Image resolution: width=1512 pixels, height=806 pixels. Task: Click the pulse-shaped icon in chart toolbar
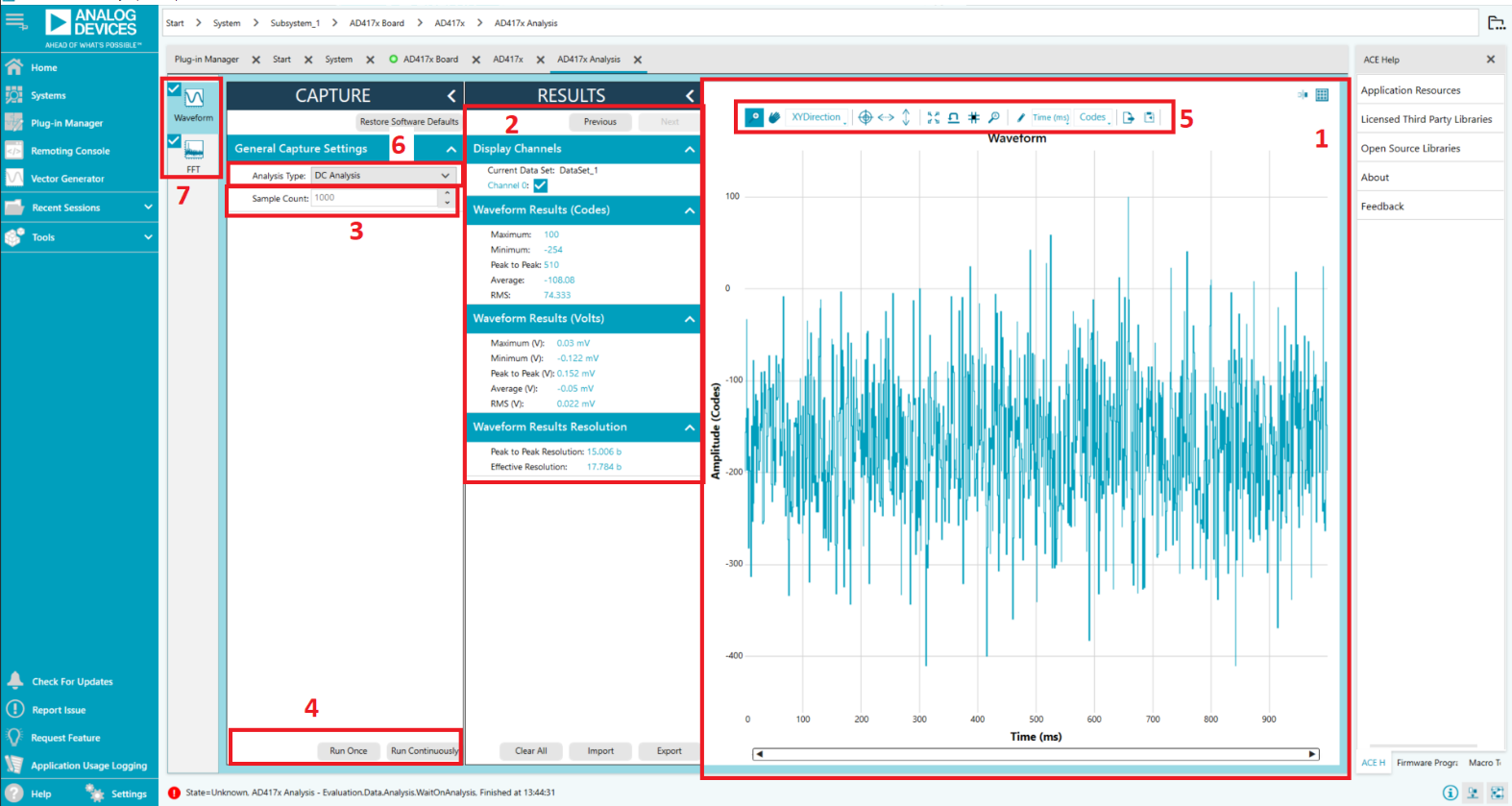pos(953,117)
